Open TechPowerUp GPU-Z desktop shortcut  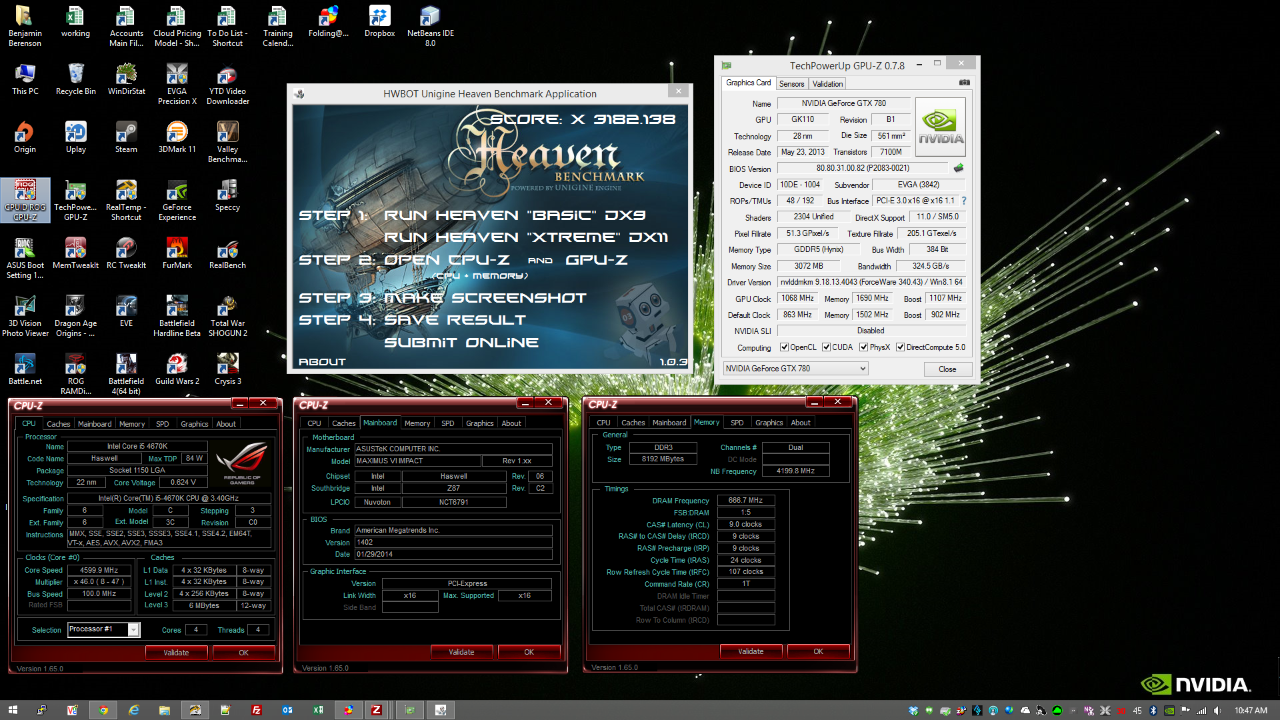[75, 200]
